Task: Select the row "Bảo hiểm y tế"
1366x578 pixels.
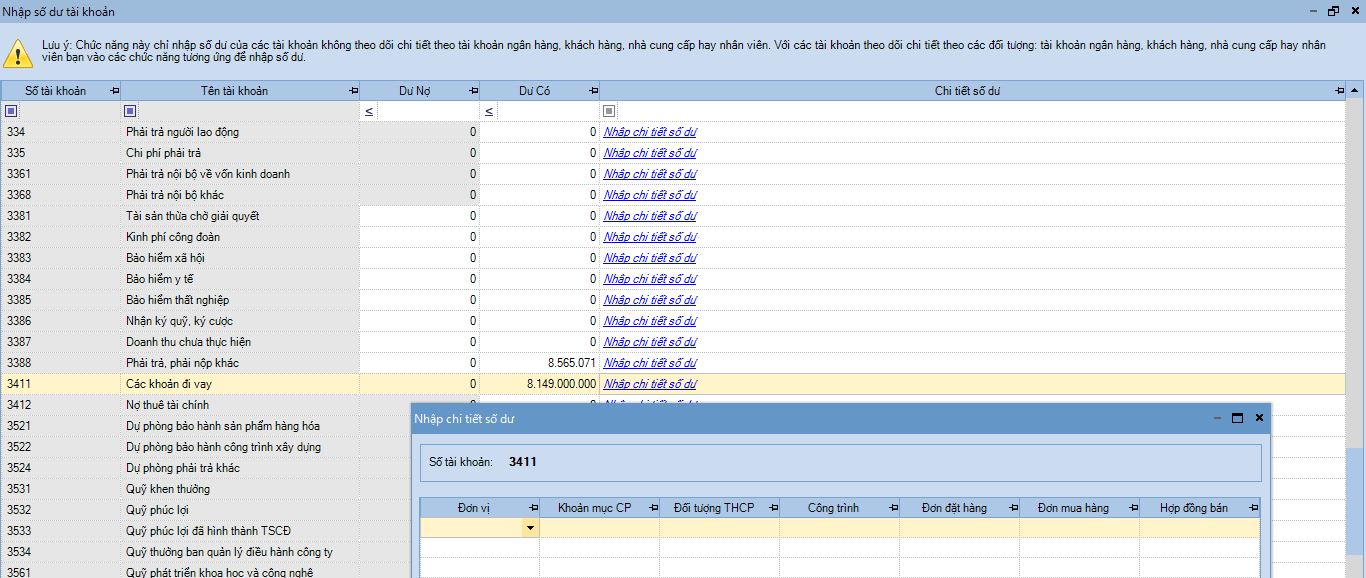Action: 673,279
